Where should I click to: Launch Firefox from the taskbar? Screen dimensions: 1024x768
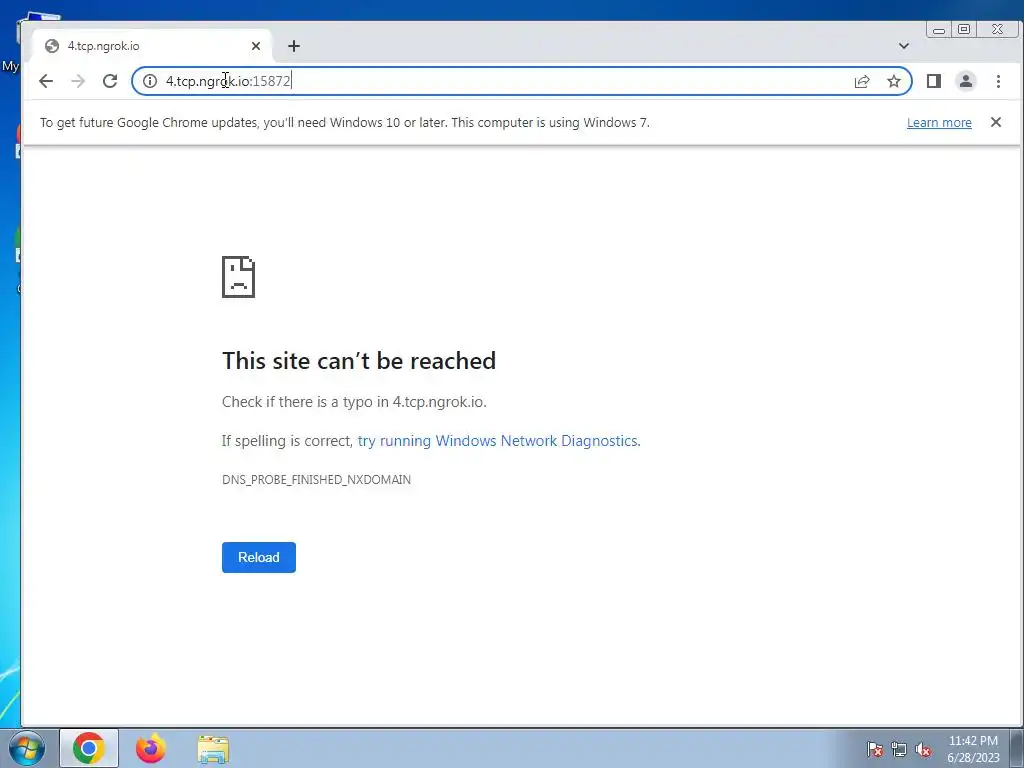click(x=151, y=748)
